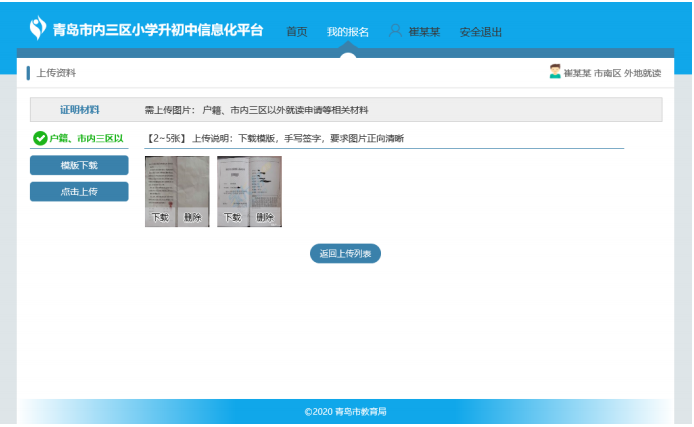
Task: Open the first uploaded document thumbnail
Action: pyautogui.click(x=177, y=181)
